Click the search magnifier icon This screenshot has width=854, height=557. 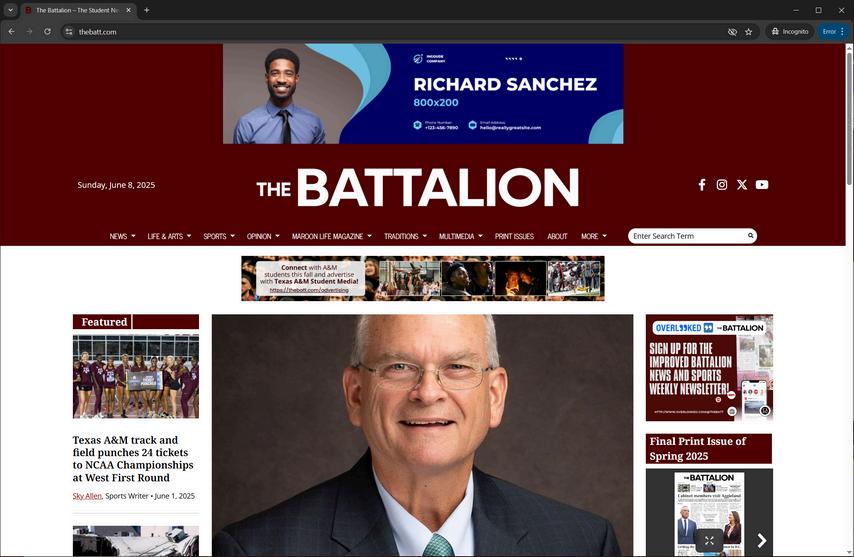750,236
